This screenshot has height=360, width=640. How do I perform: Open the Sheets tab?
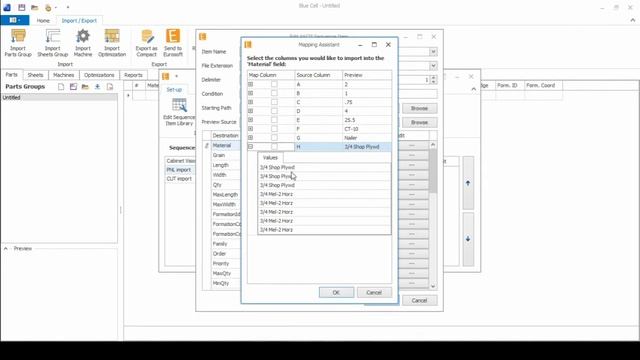click(35, 75)
